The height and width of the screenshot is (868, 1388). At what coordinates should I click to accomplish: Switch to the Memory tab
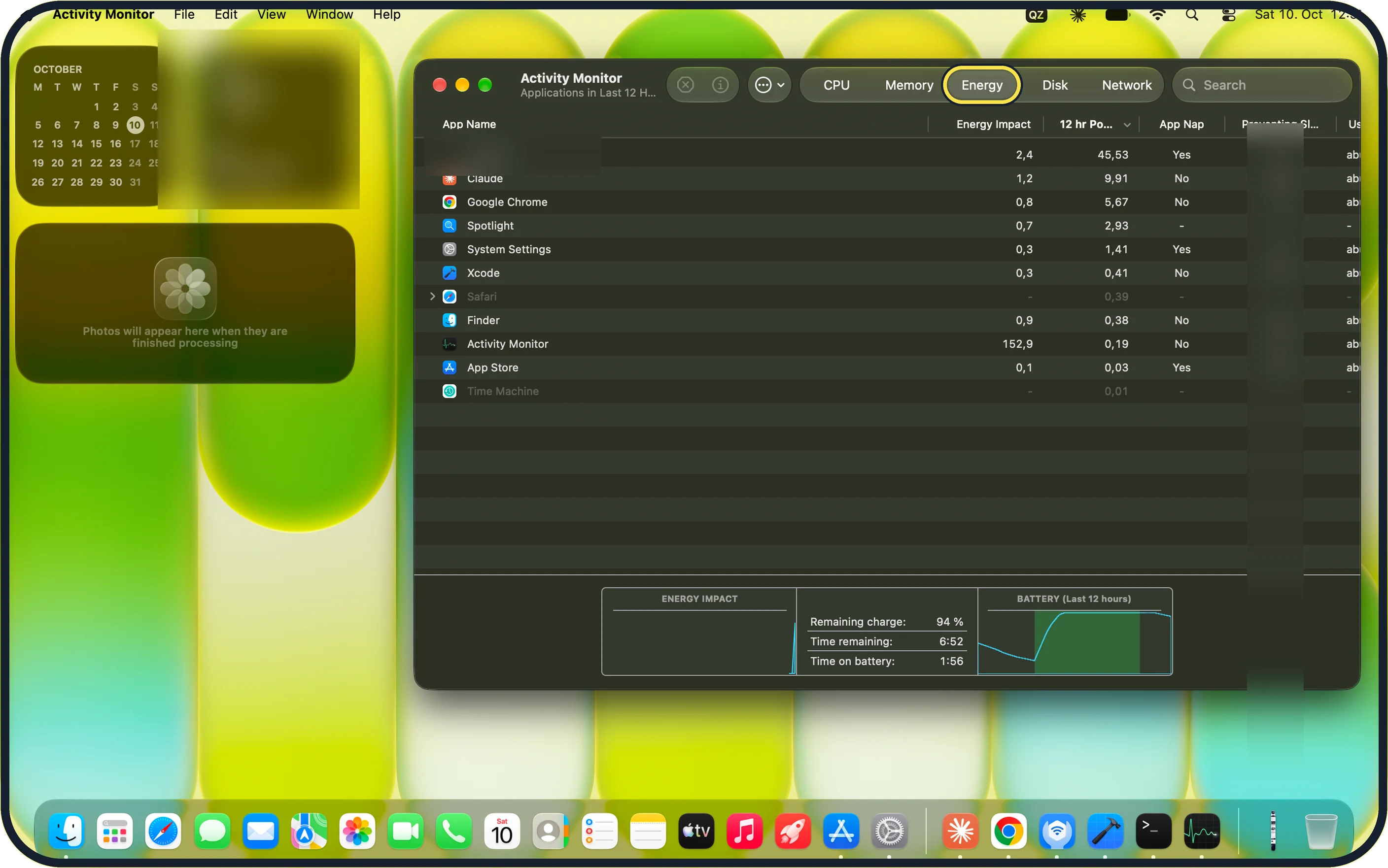point(909,85)
